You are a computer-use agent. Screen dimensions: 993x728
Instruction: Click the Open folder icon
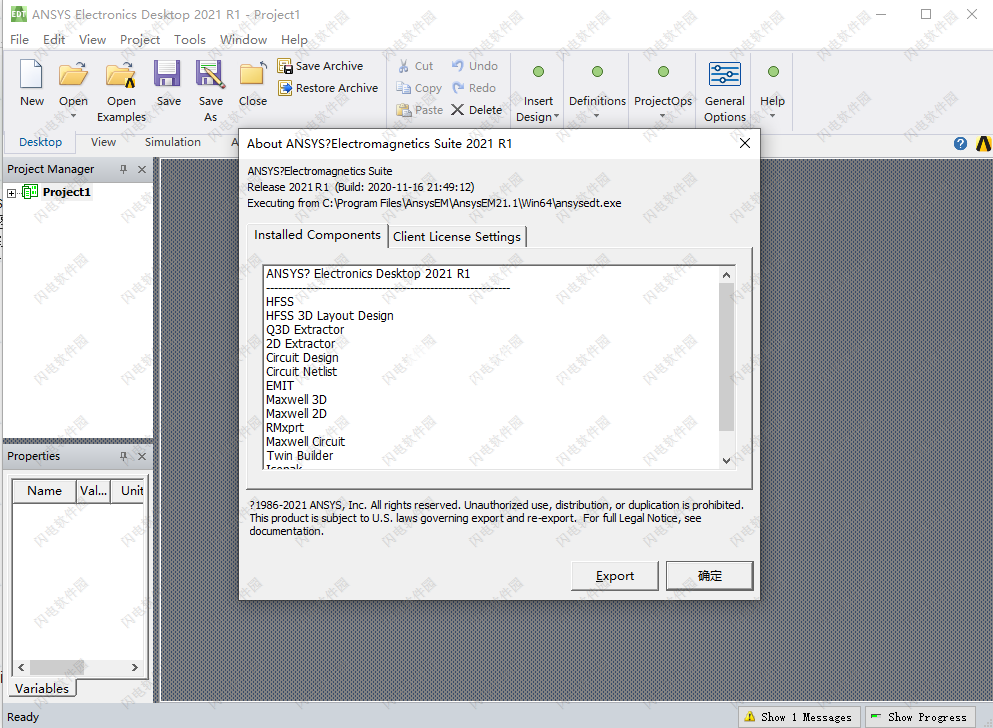(73, 74)
